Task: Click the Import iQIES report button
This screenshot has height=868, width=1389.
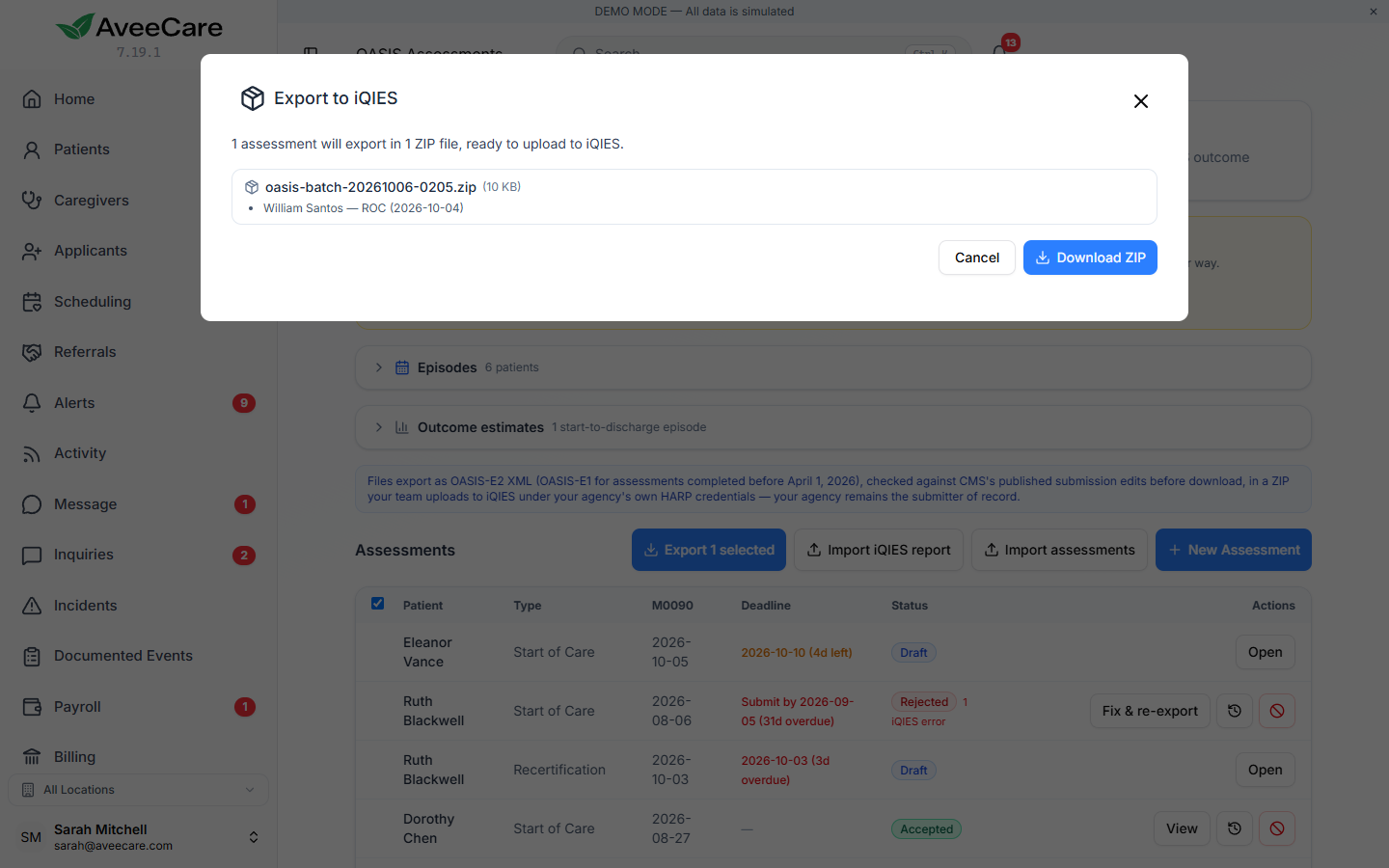Action: 879,550
